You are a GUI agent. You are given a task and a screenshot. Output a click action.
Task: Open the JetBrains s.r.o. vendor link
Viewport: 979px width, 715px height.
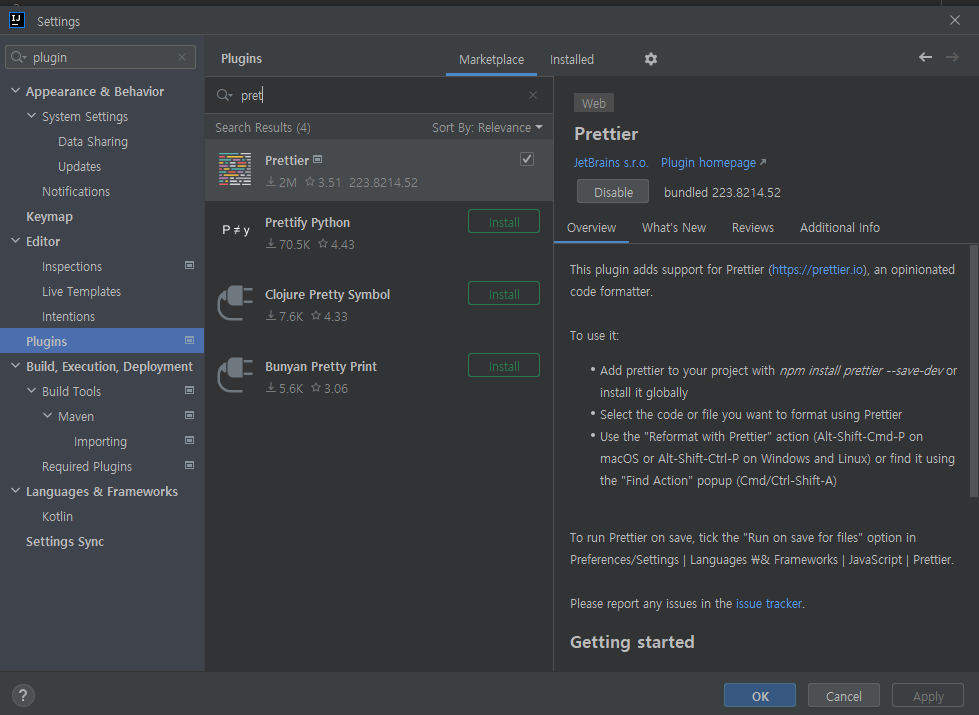[611, 162]
